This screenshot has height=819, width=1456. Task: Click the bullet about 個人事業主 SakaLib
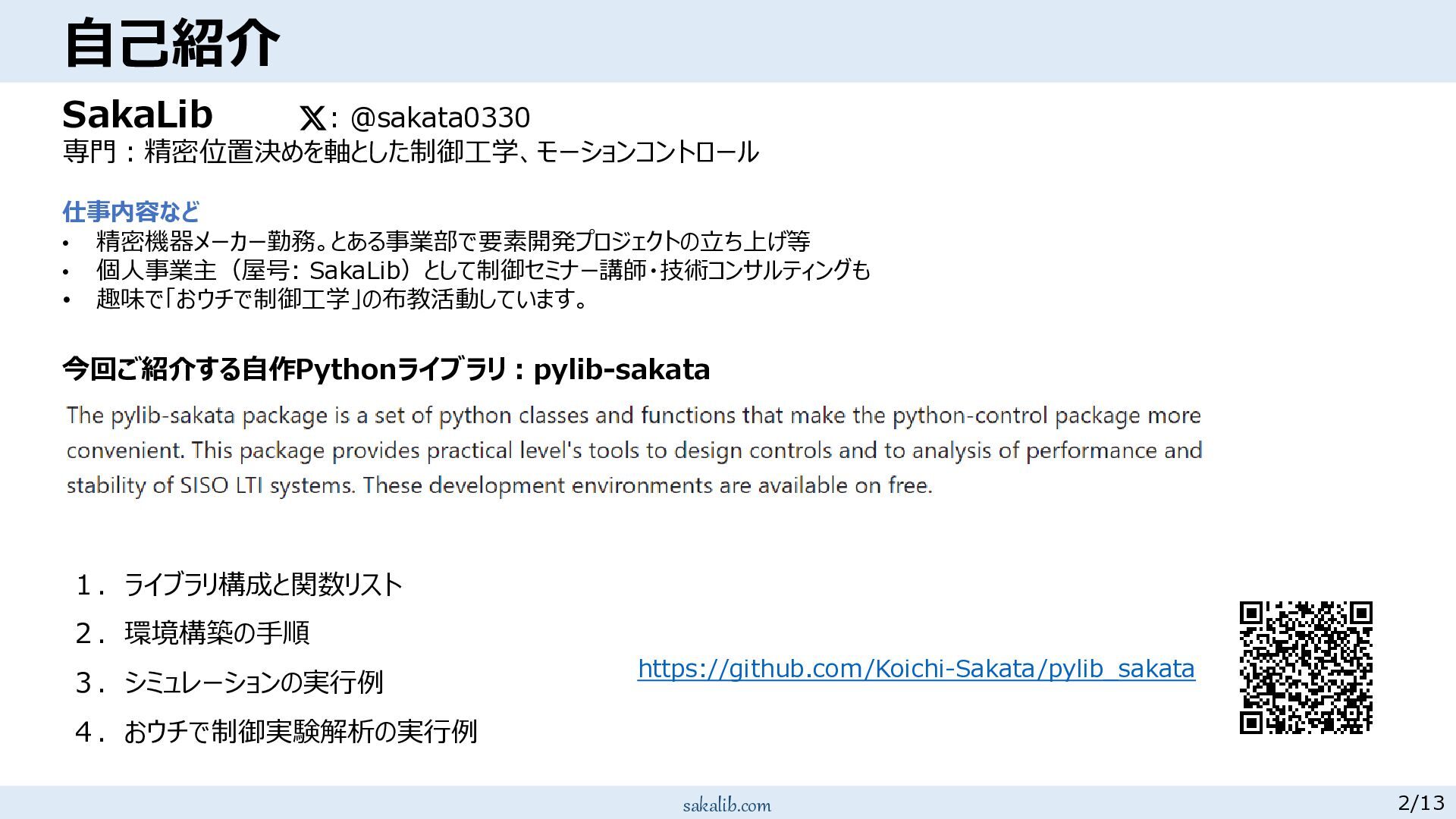pos(483,271)
